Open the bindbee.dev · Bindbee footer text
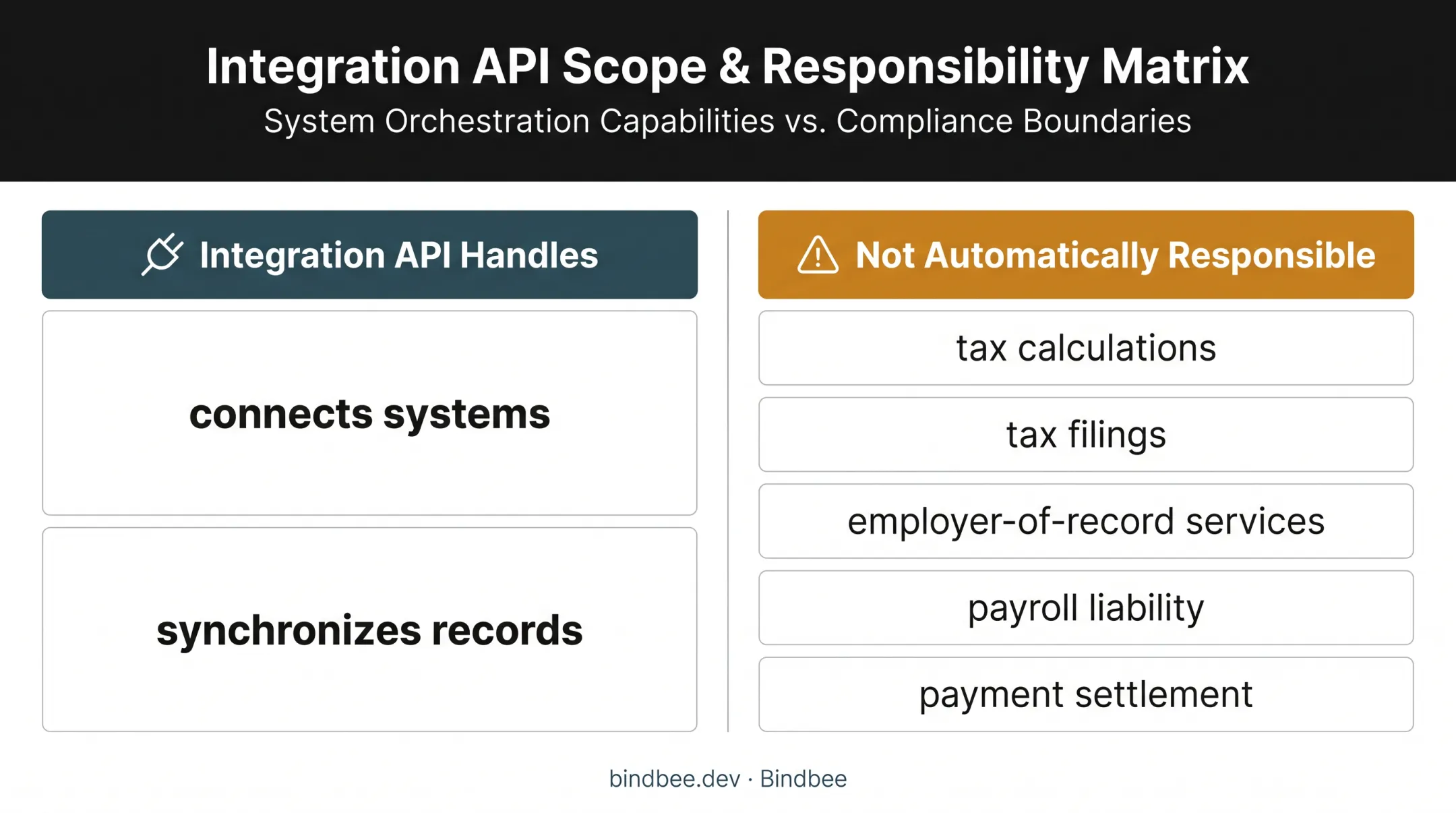1456x813 pixels. [728, 779]
